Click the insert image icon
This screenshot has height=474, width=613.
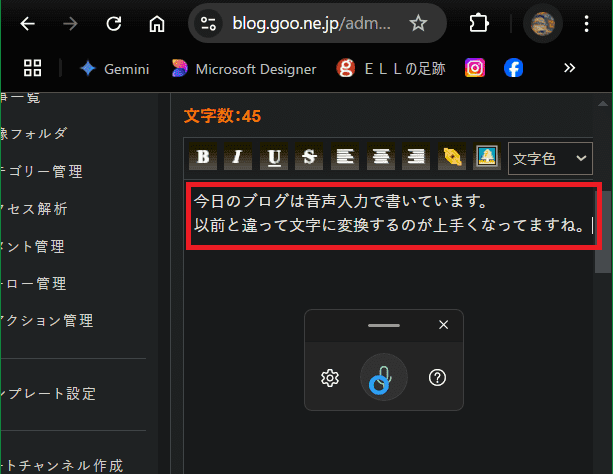point(487,157)
